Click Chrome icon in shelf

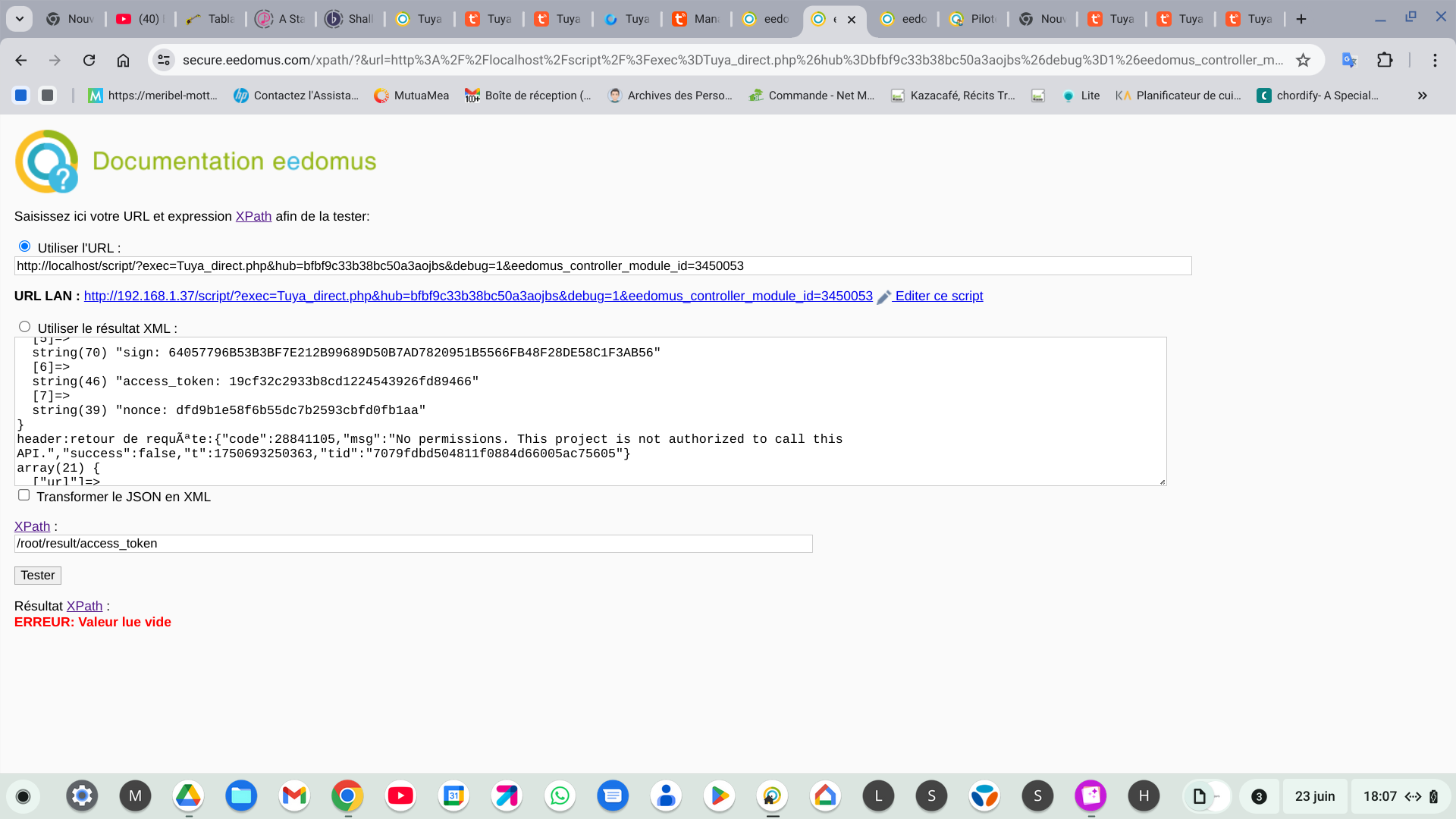347,795
